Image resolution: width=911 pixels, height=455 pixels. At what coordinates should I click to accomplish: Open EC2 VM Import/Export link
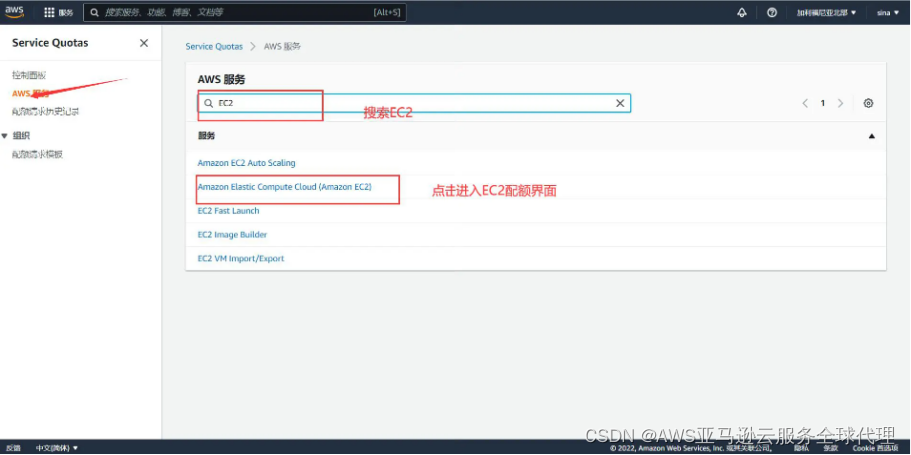click(241, 259)
